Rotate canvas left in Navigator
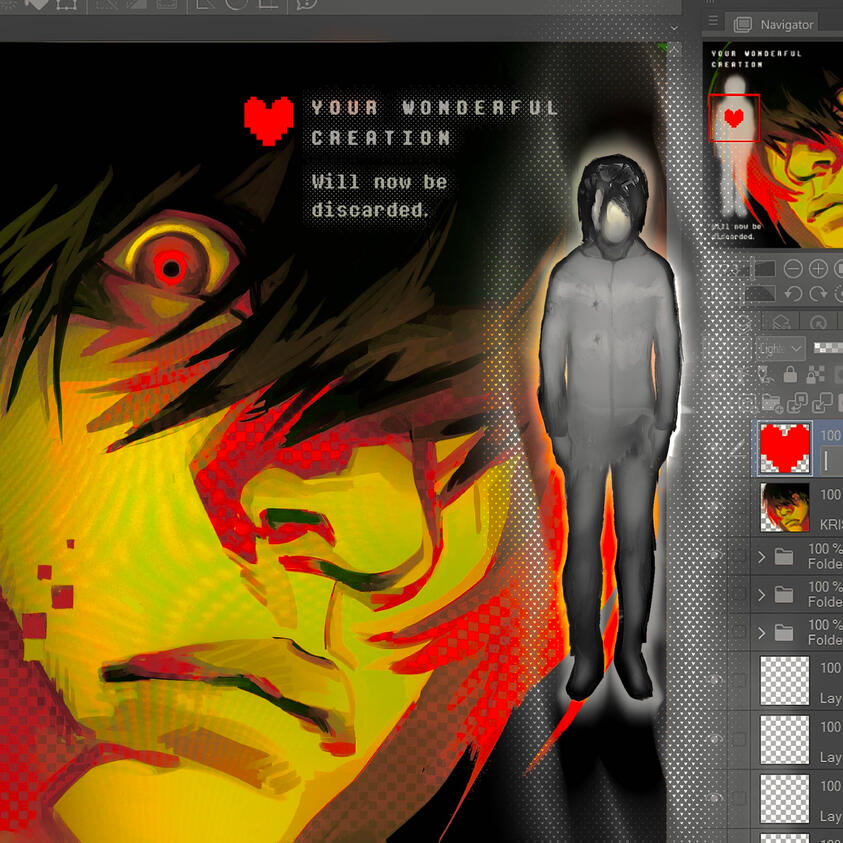Screen dimensions: 843x843 click(x=793, y=294)
